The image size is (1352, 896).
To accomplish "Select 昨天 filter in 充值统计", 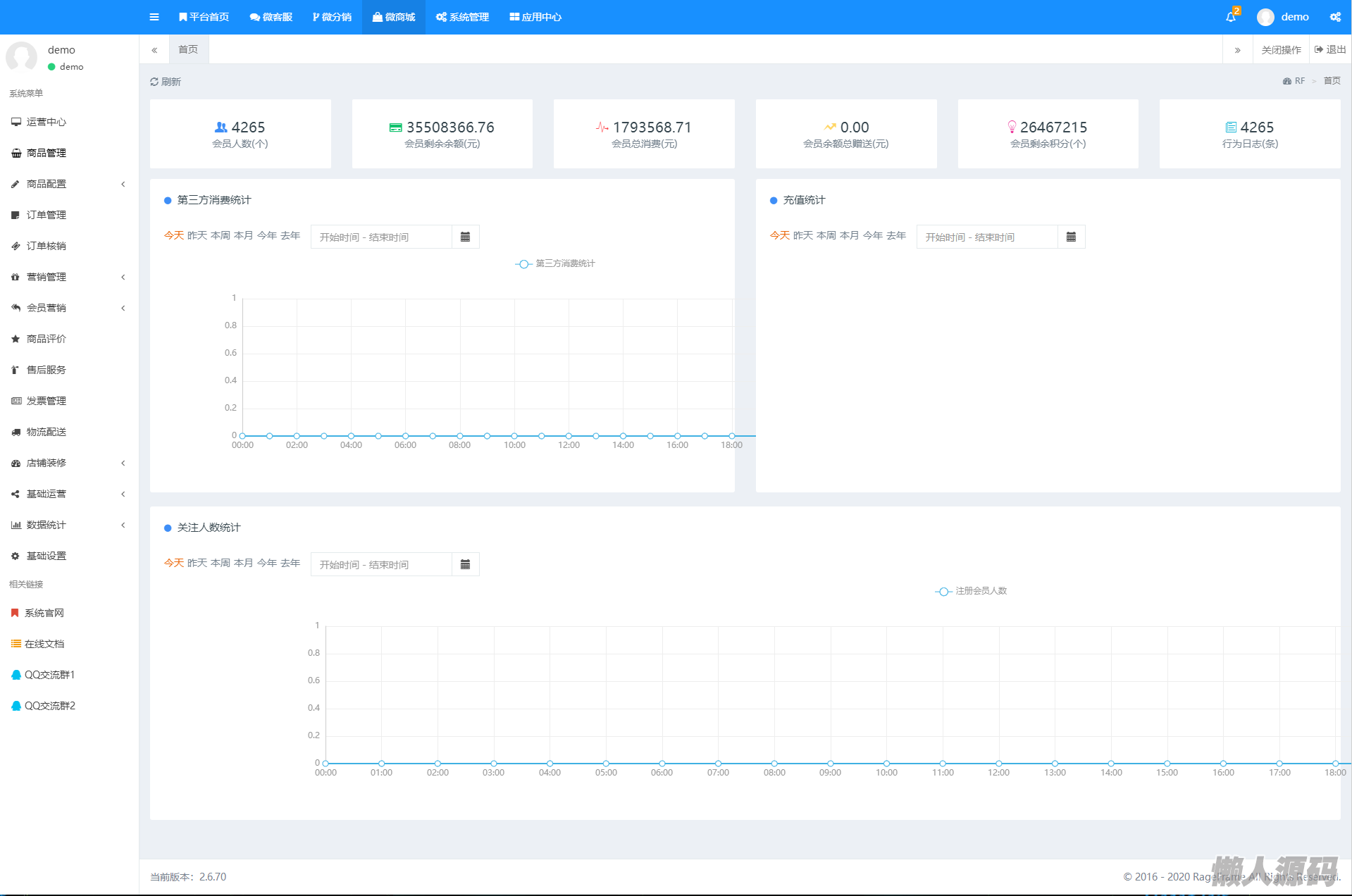I will click(802, 235).
